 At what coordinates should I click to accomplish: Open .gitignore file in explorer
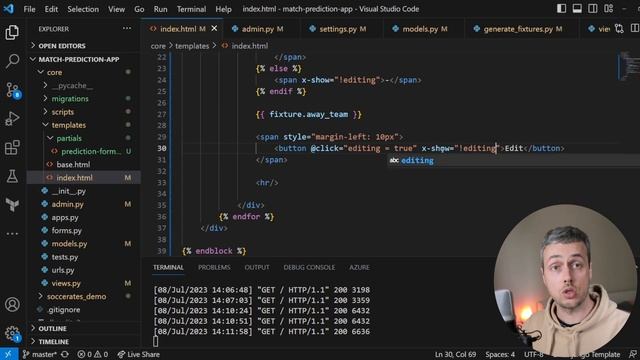pyautogui.click(x=84, y=309)
